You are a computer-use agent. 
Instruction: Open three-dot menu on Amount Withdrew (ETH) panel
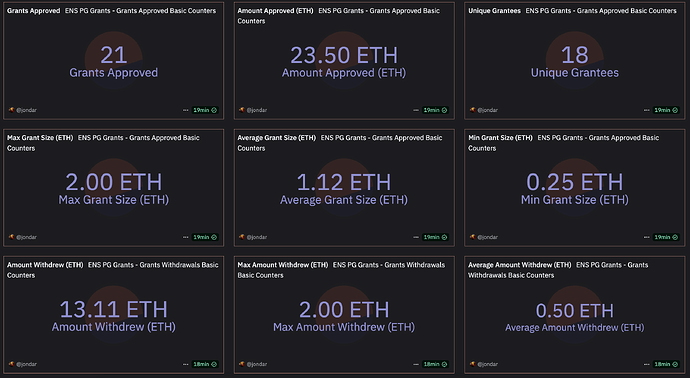[185, 364]
